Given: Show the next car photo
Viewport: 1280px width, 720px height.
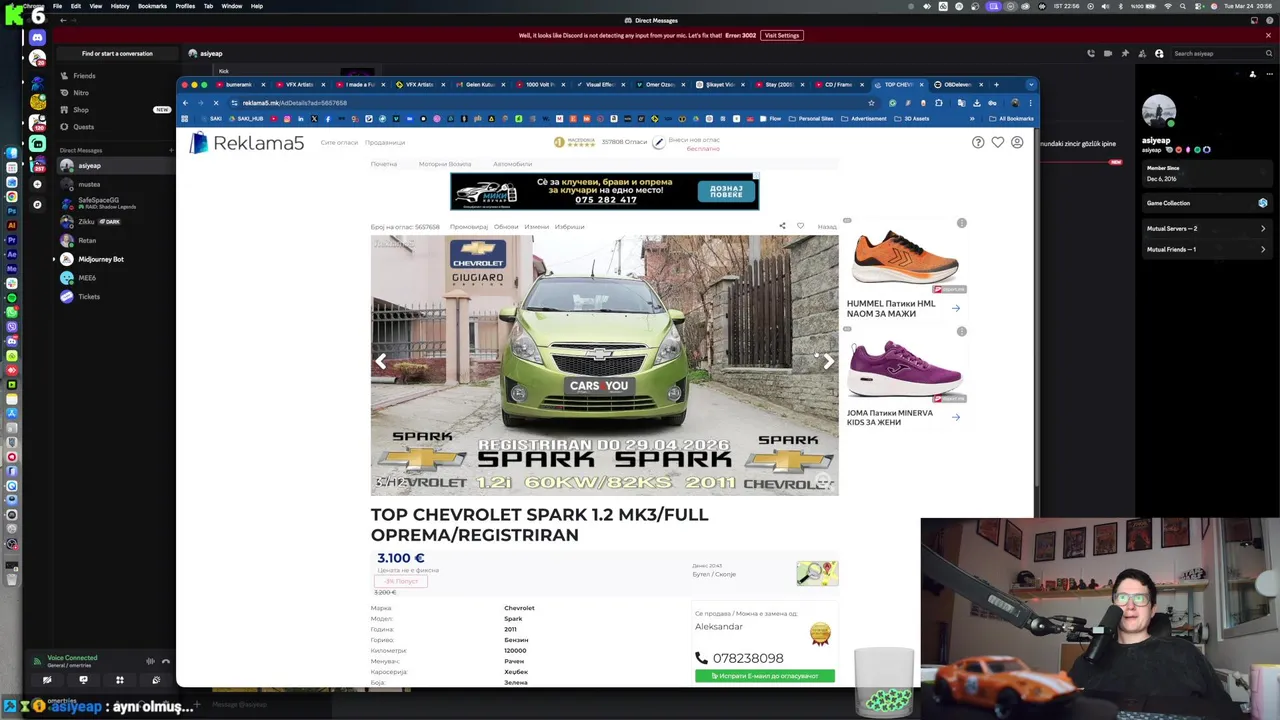Looking at the screenshot, I should click(827, 362).
